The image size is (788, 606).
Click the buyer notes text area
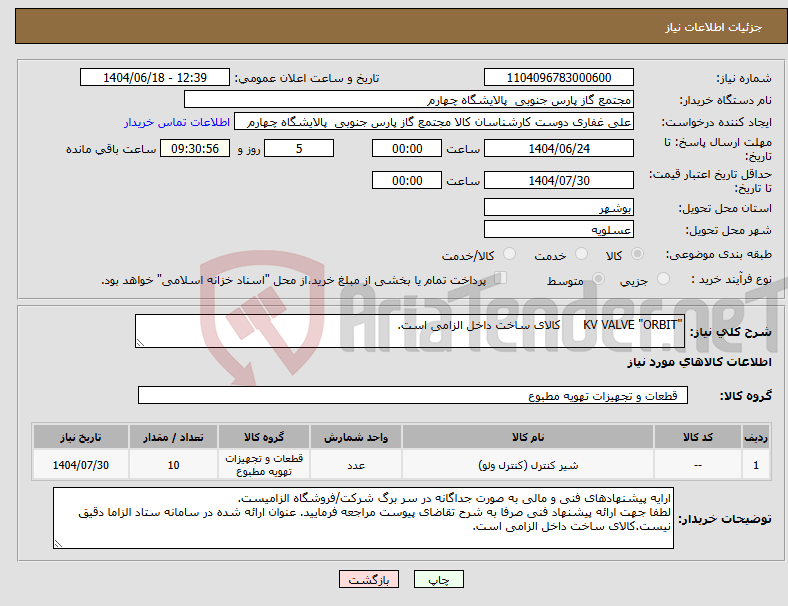(363, 518)
